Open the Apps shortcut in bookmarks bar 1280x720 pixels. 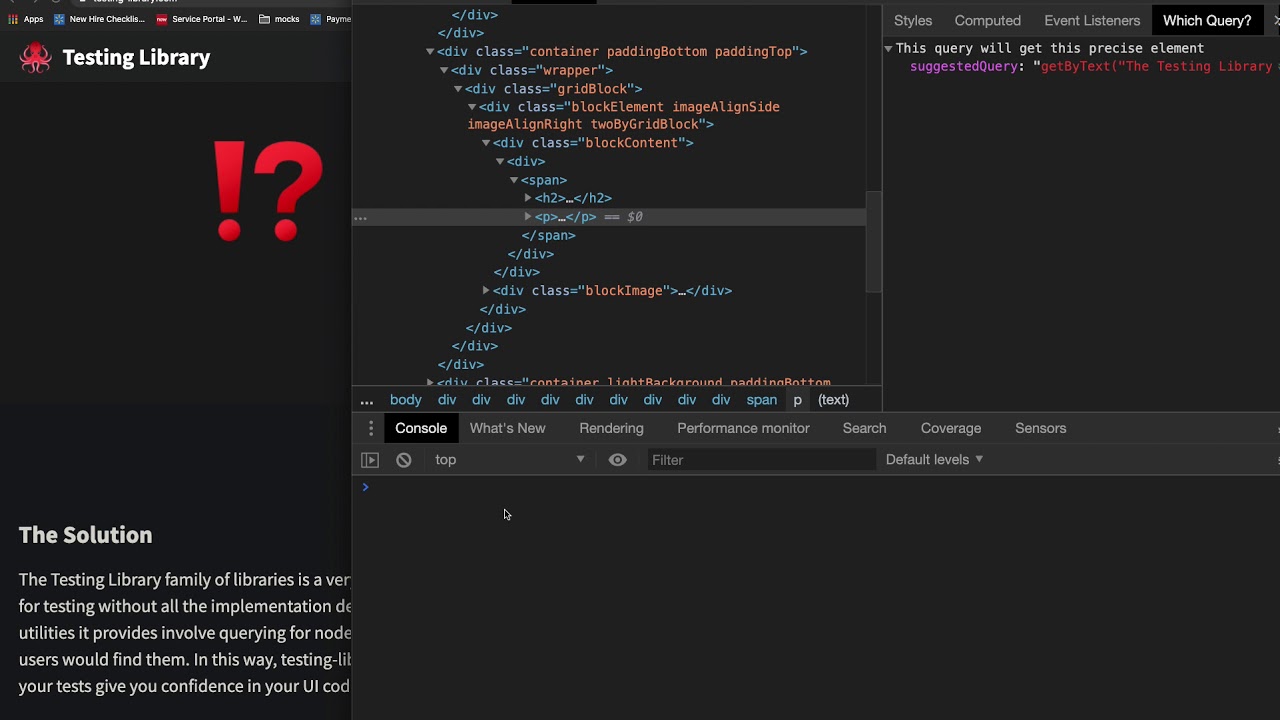[26, 19]
